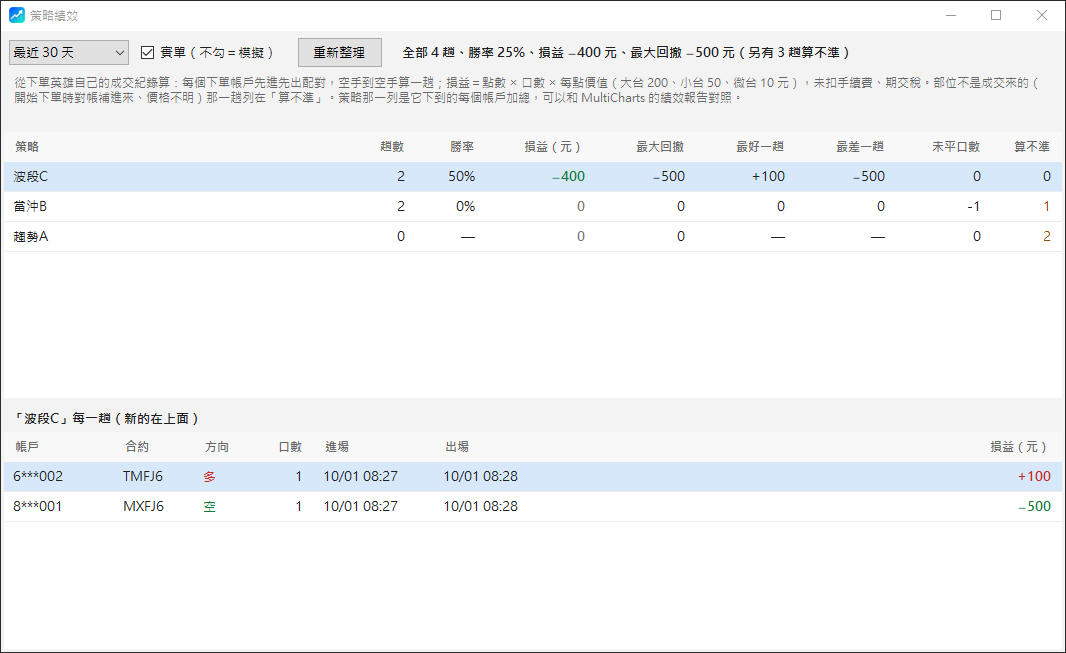1066x653 pixels.
Task: Click the –500 loss value in trades table
Action: click(x=1034, y=506)
